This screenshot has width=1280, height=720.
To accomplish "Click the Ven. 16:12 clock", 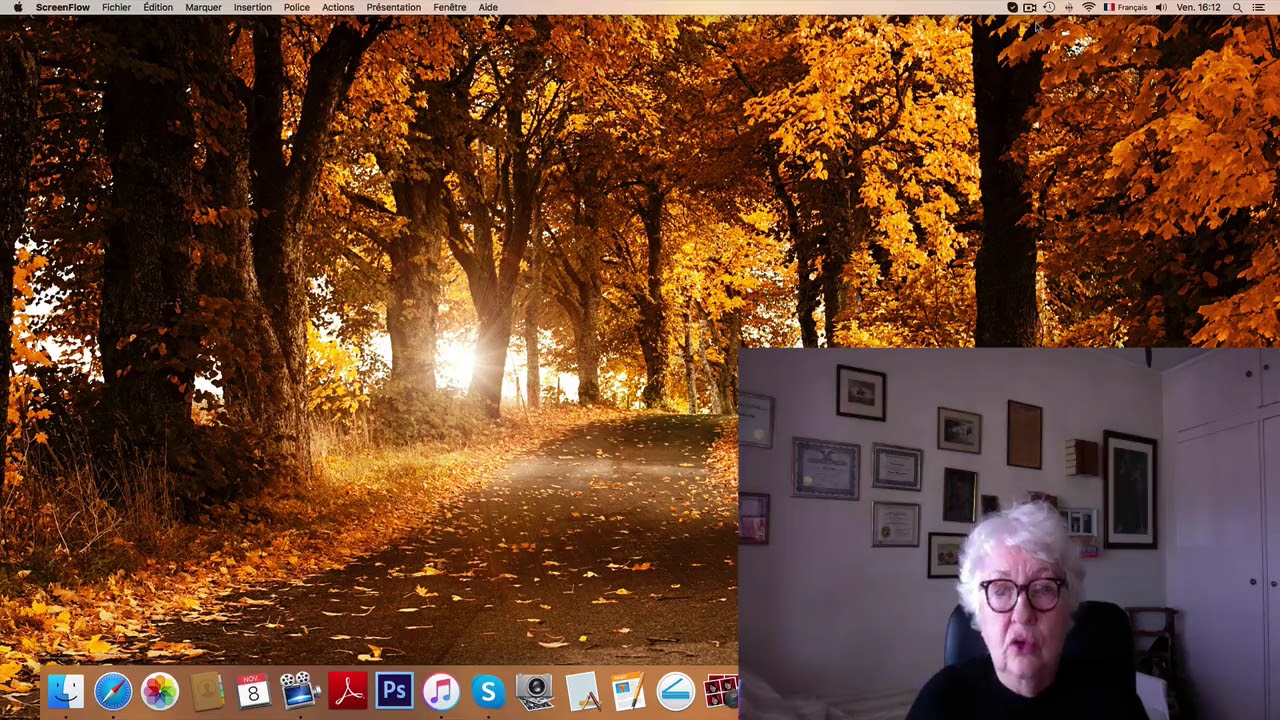I will pos(1199,7).
